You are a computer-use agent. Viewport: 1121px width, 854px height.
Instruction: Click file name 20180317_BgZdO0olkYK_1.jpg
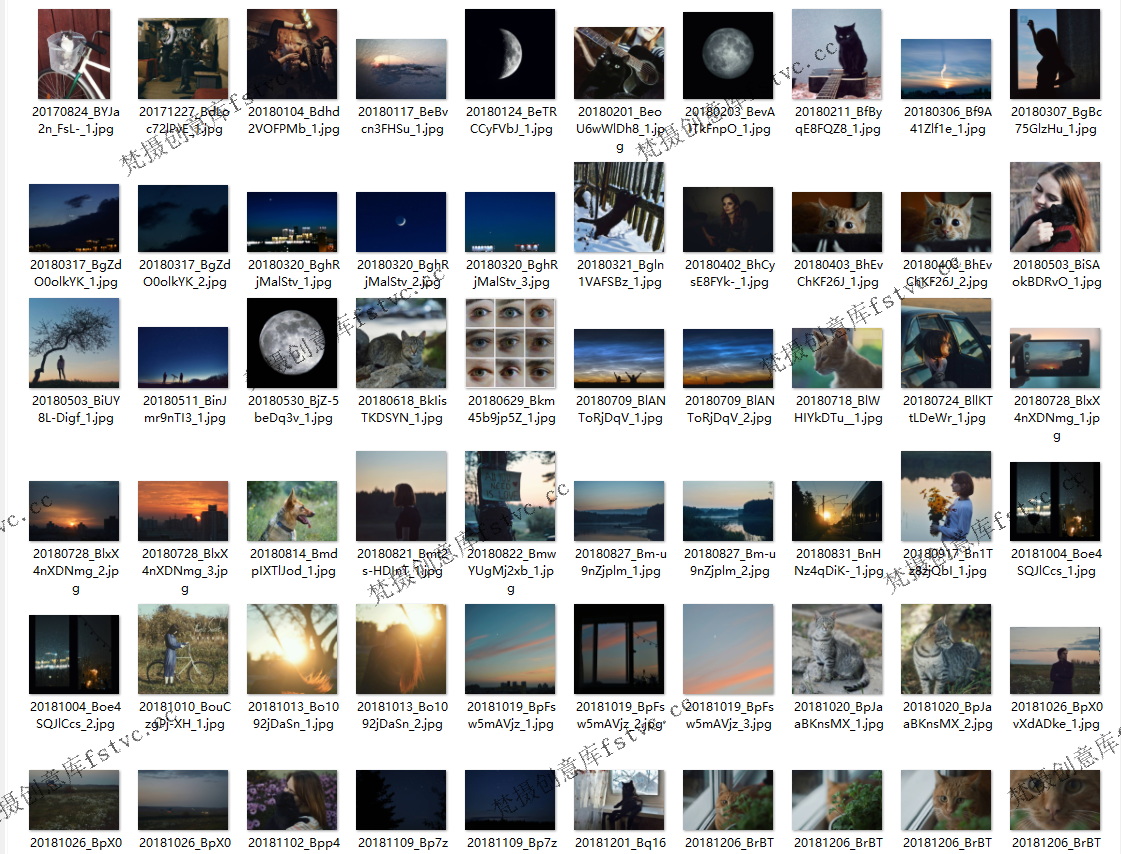click(76, 273)
